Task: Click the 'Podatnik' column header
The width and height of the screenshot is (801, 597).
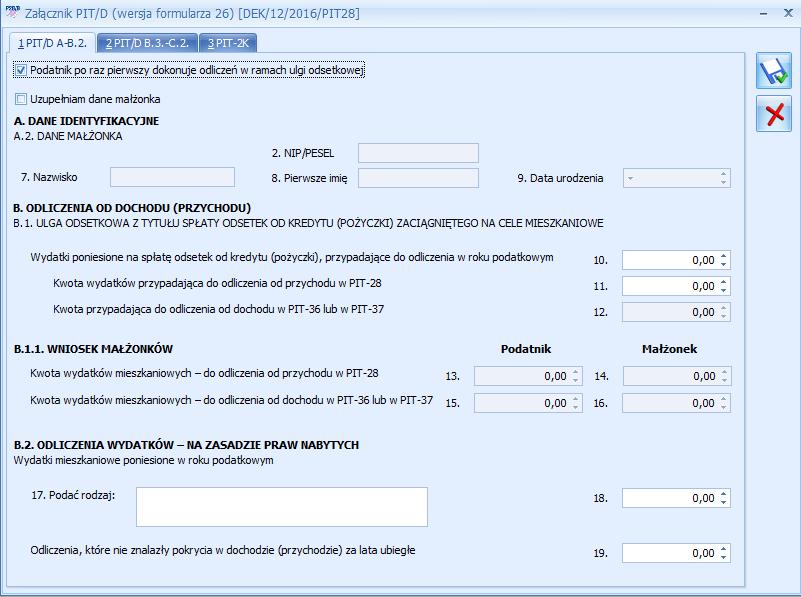Action: (526, 349)
